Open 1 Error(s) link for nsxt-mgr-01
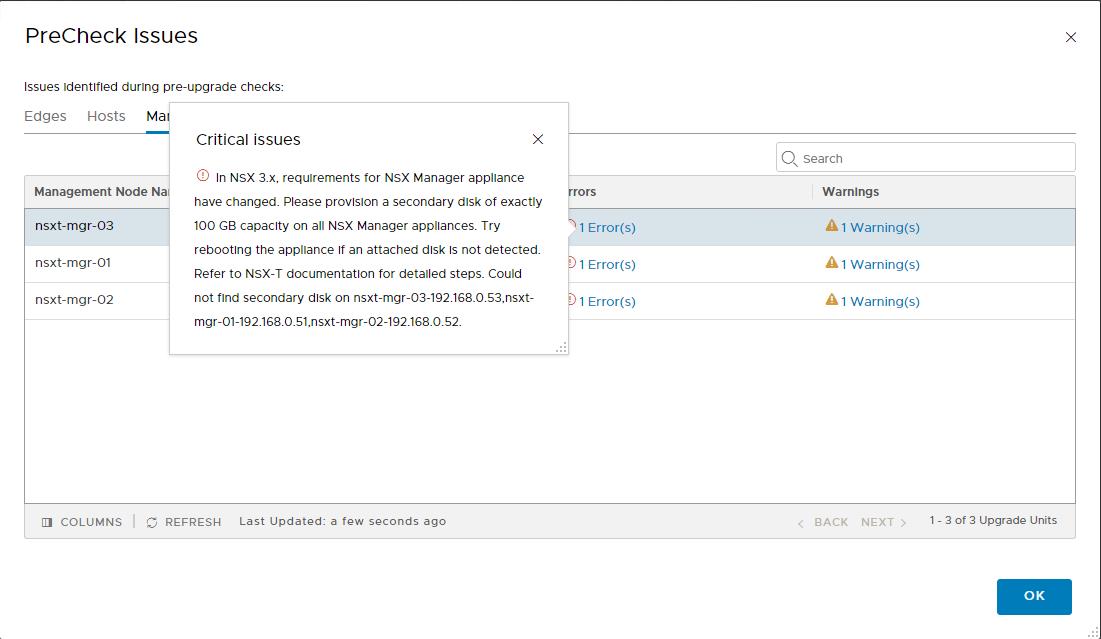This screenshot has height=639, width=1101. coord(607,265)
